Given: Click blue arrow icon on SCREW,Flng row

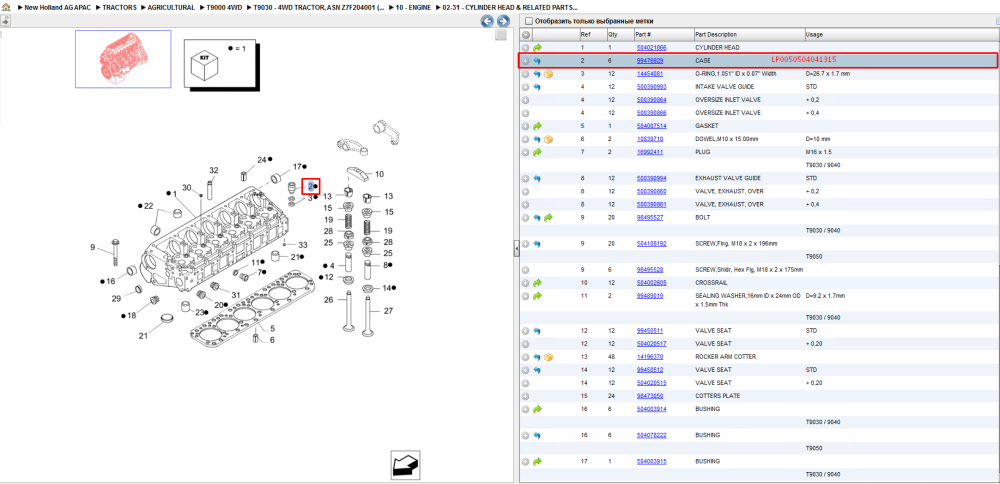Looking at the screenshot, I should (x=537, y=244).
